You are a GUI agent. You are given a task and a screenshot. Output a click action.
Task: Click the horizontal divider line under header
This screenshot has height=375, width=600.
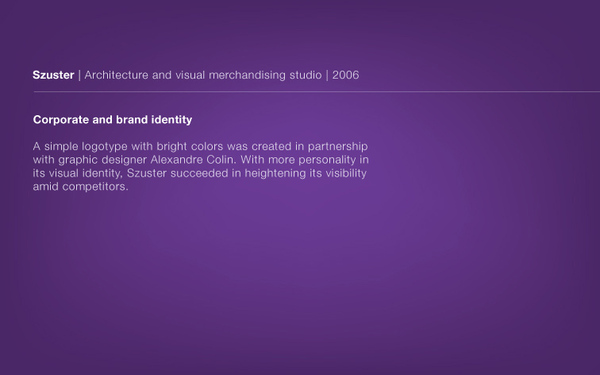(316, 92)
